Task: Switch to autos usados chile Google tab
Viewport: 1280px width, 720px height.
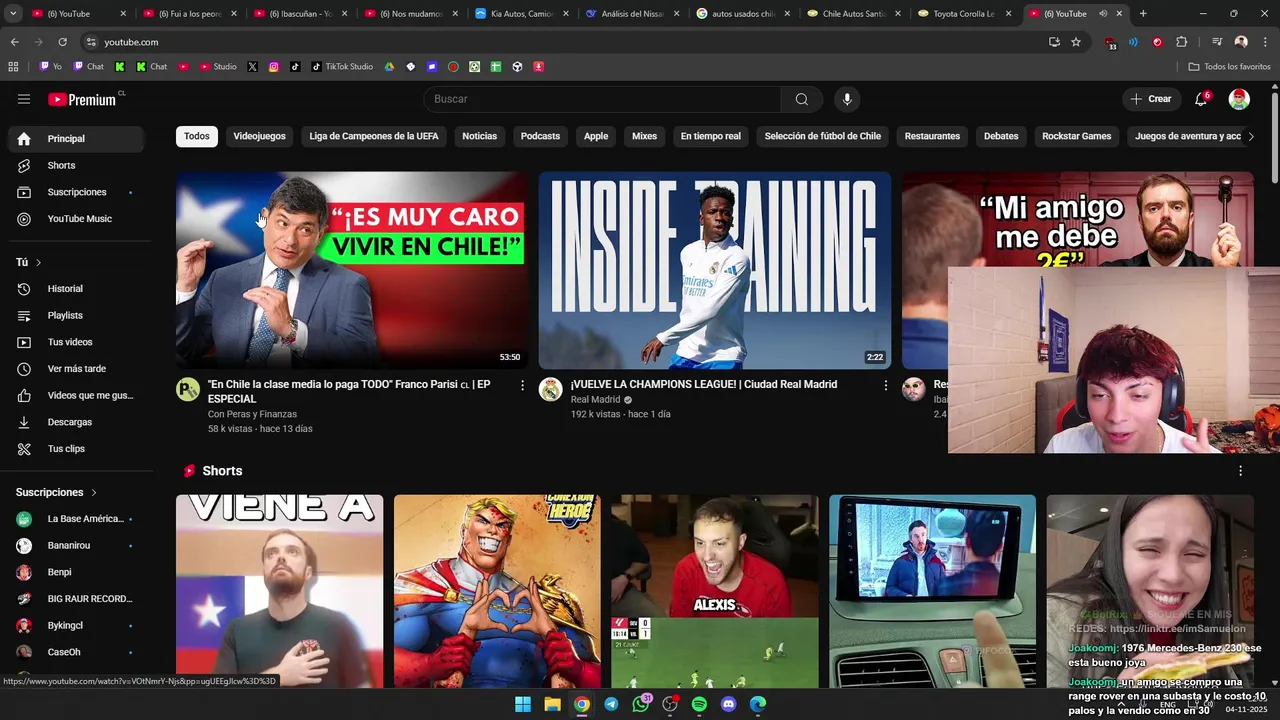Action: (742, 14)
